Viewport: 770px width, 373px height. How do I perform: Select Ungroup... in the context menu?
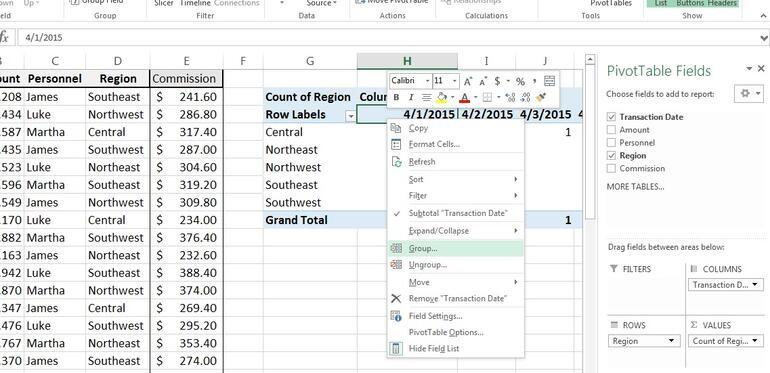coord(455,265)
